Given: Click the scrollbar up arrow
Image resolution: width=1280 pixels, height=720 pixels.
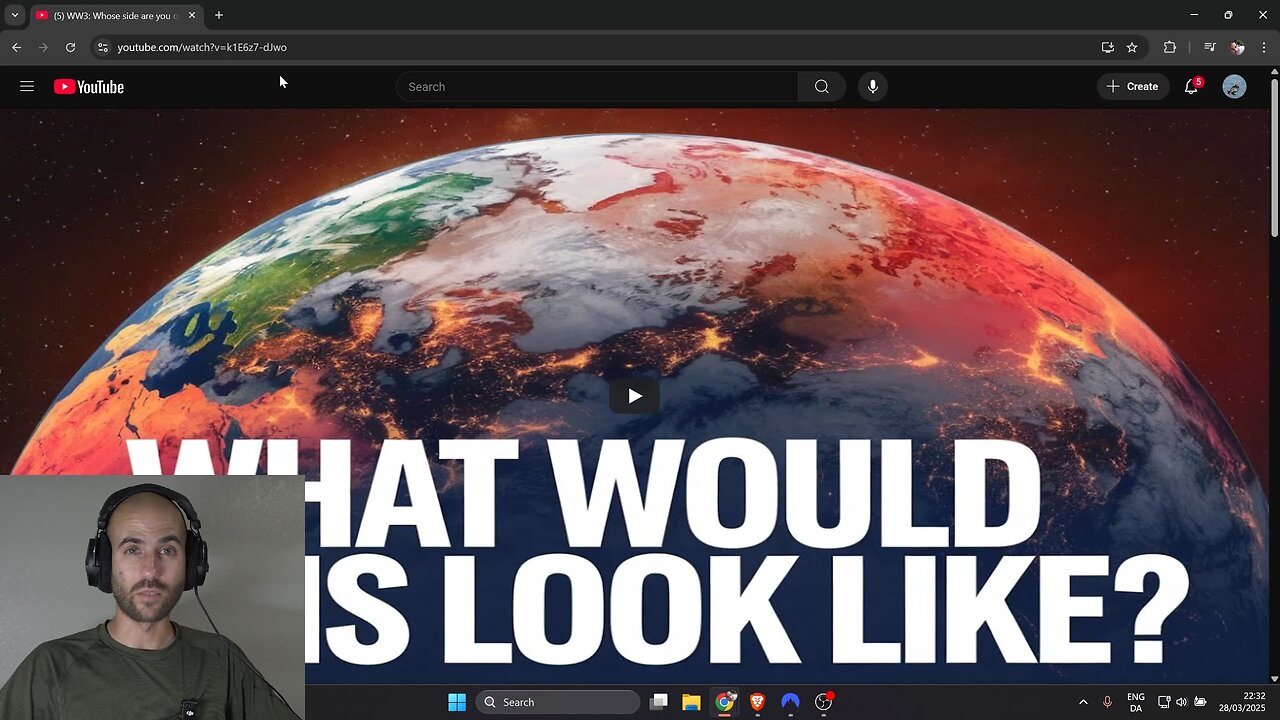Looking at the screenshot, I should [1274, 71].
